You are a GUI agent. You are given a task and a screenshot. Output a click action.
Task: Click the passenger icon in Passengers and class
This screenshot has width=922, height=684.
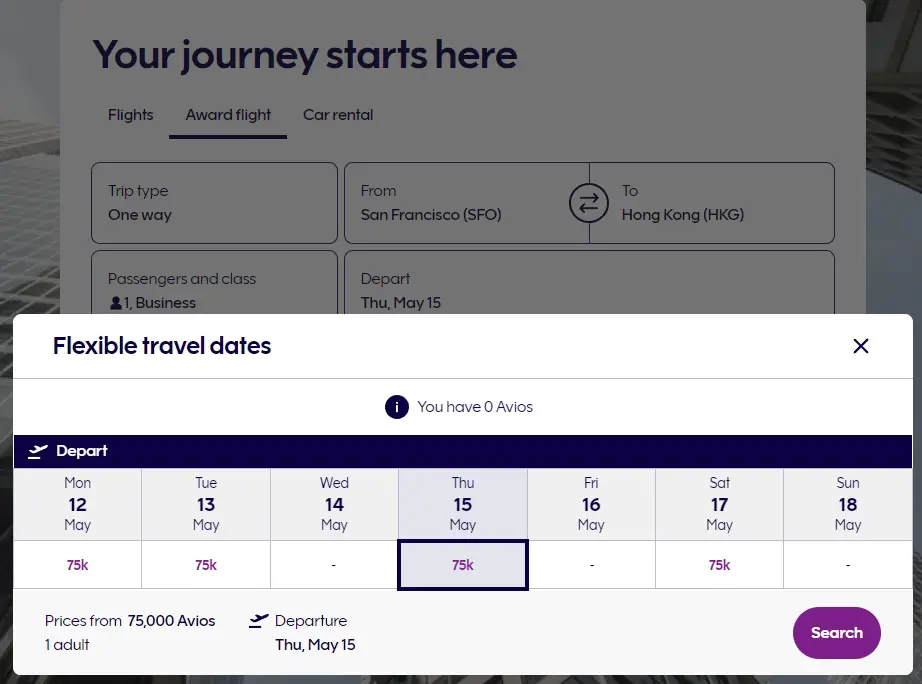(115, 303)
